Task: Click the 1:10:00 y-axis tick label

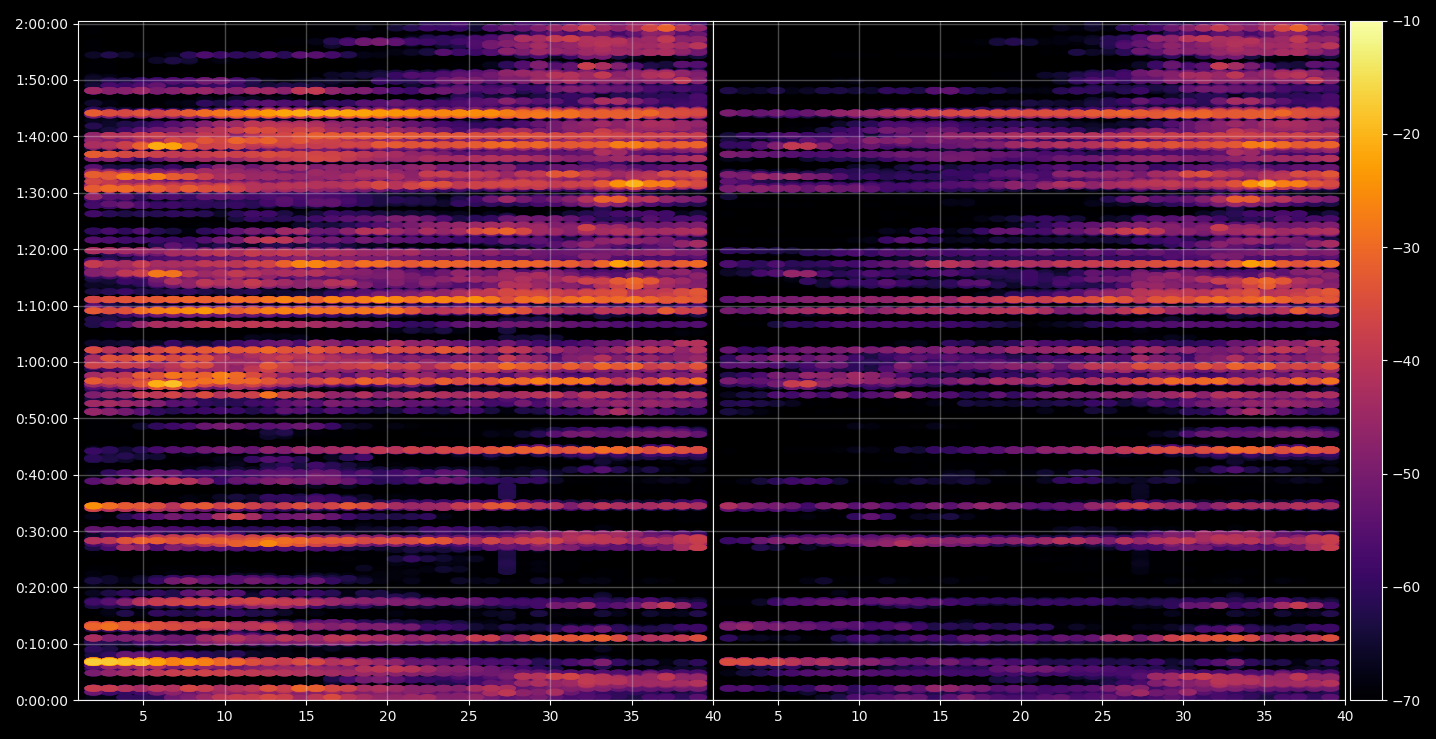Action: coord(42,306)
